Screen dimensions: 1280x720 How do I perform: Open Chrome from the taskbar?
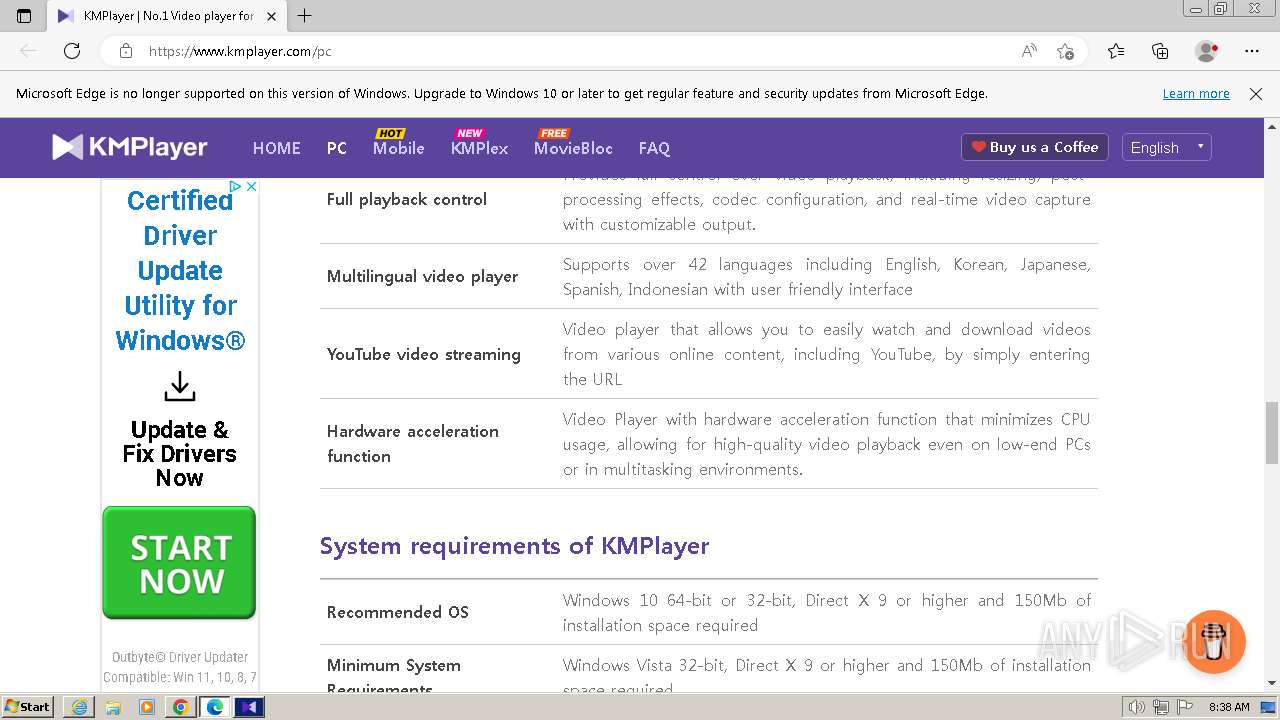180,707
